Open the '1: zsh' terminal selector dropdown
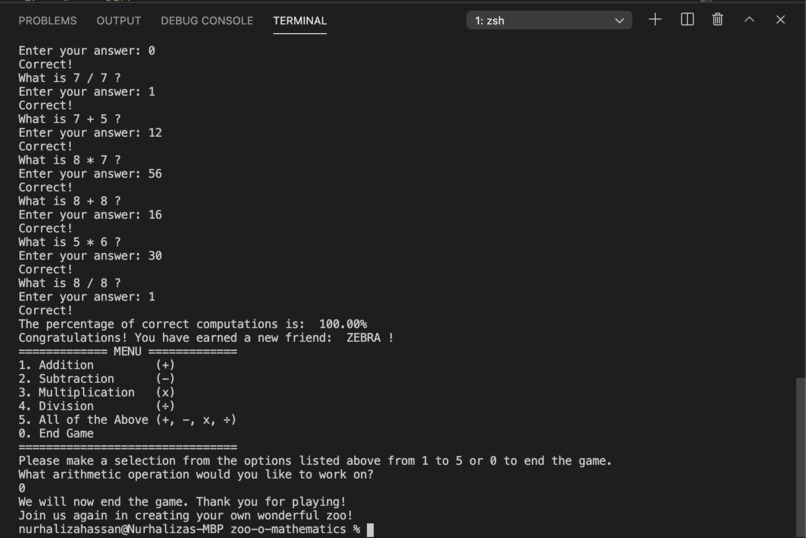Viewport: 806px width, 538px height. tap(549, 21)
